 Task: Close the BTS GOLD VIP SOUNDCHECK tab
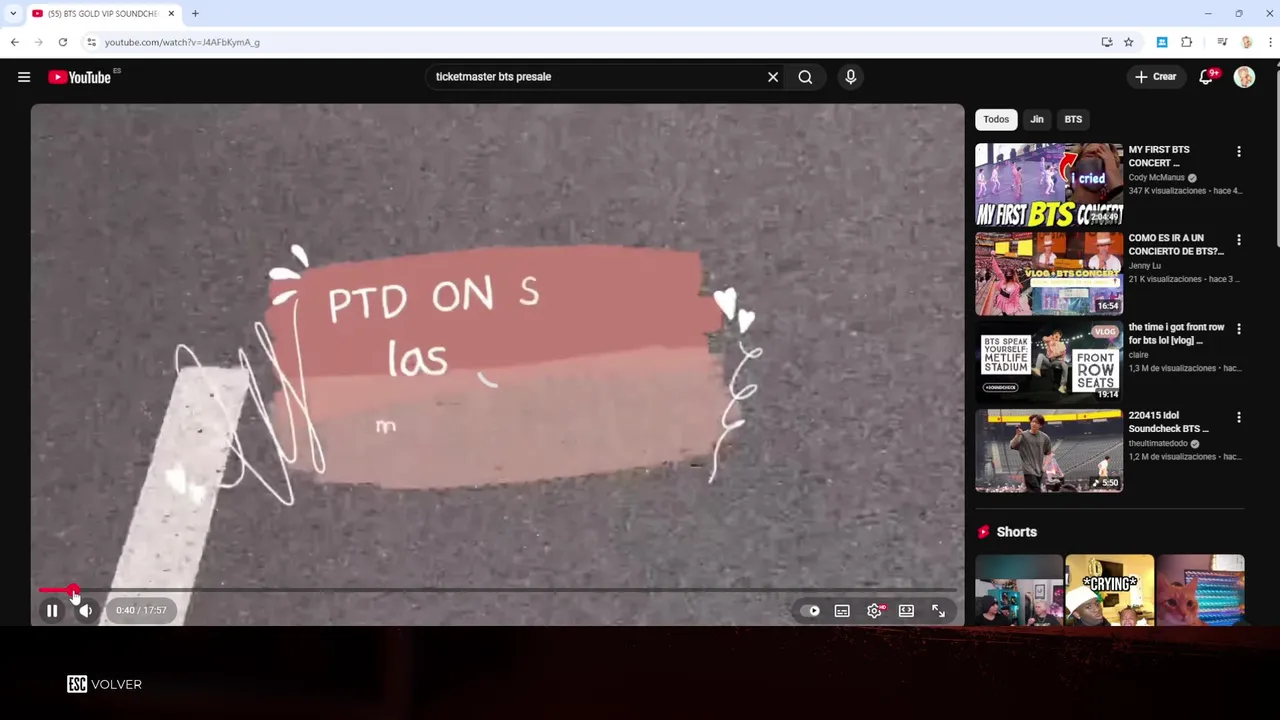(x=171, y=13)
